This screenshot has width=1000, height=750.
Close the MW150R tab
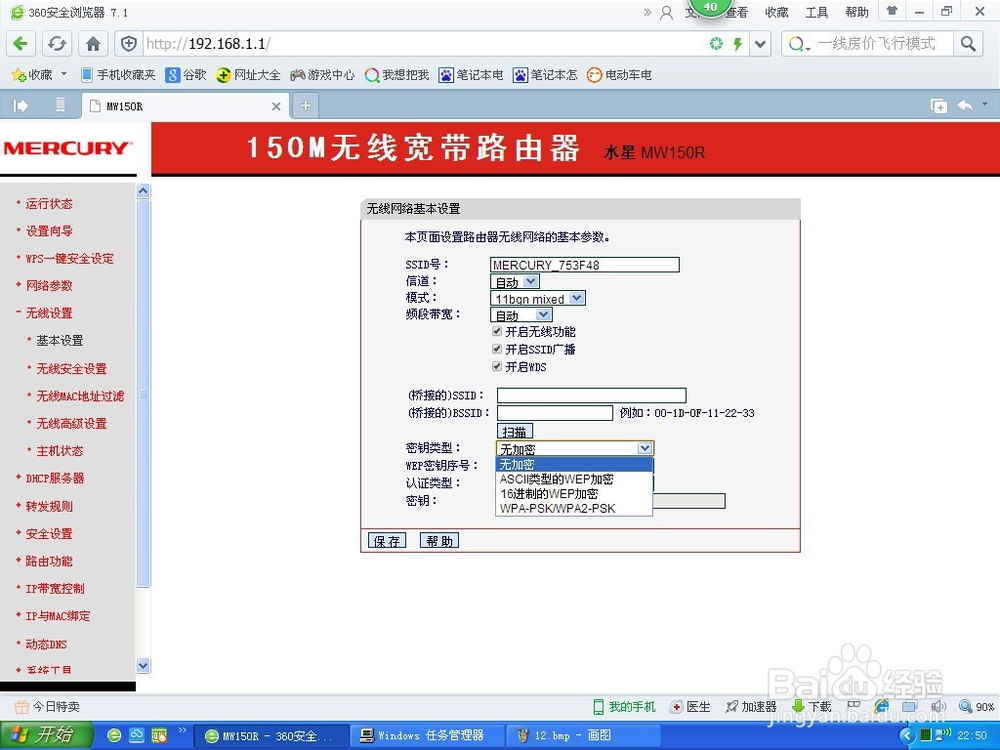[x=276, y=107]
